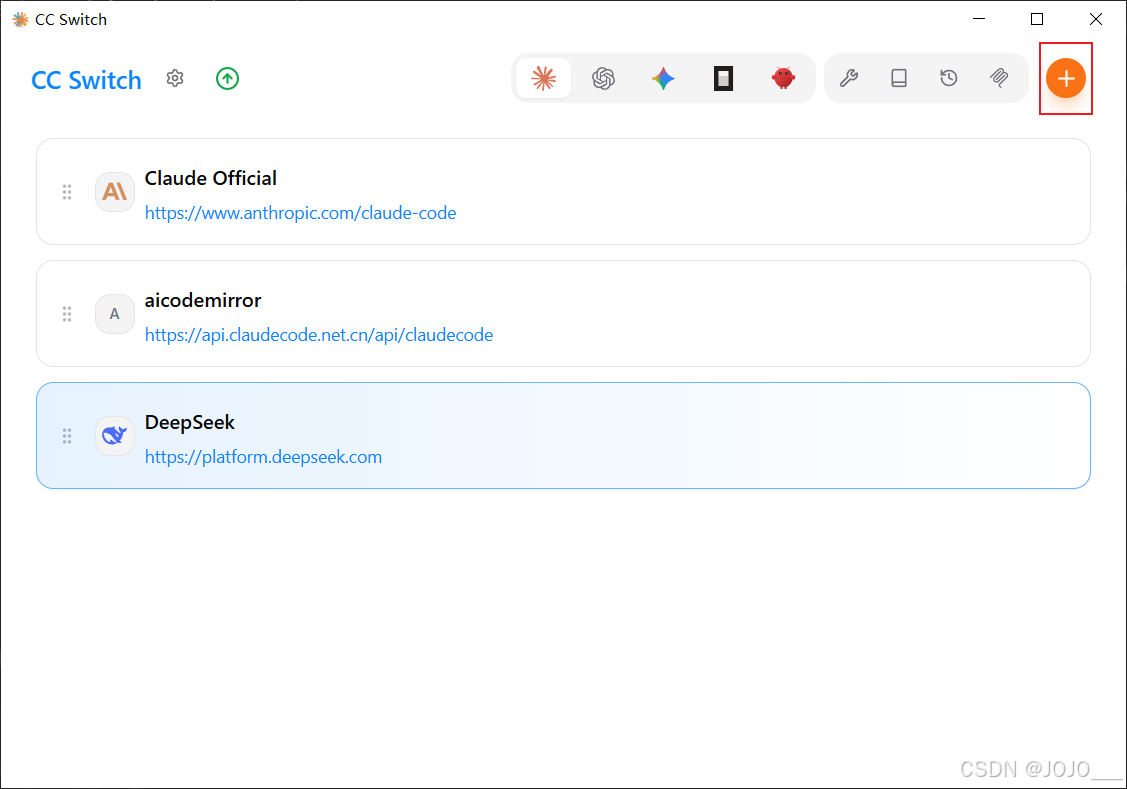Screen dimensions: 1127x789
Task: Grab the drag handle of aicodemirror
Action: point(67,314)
